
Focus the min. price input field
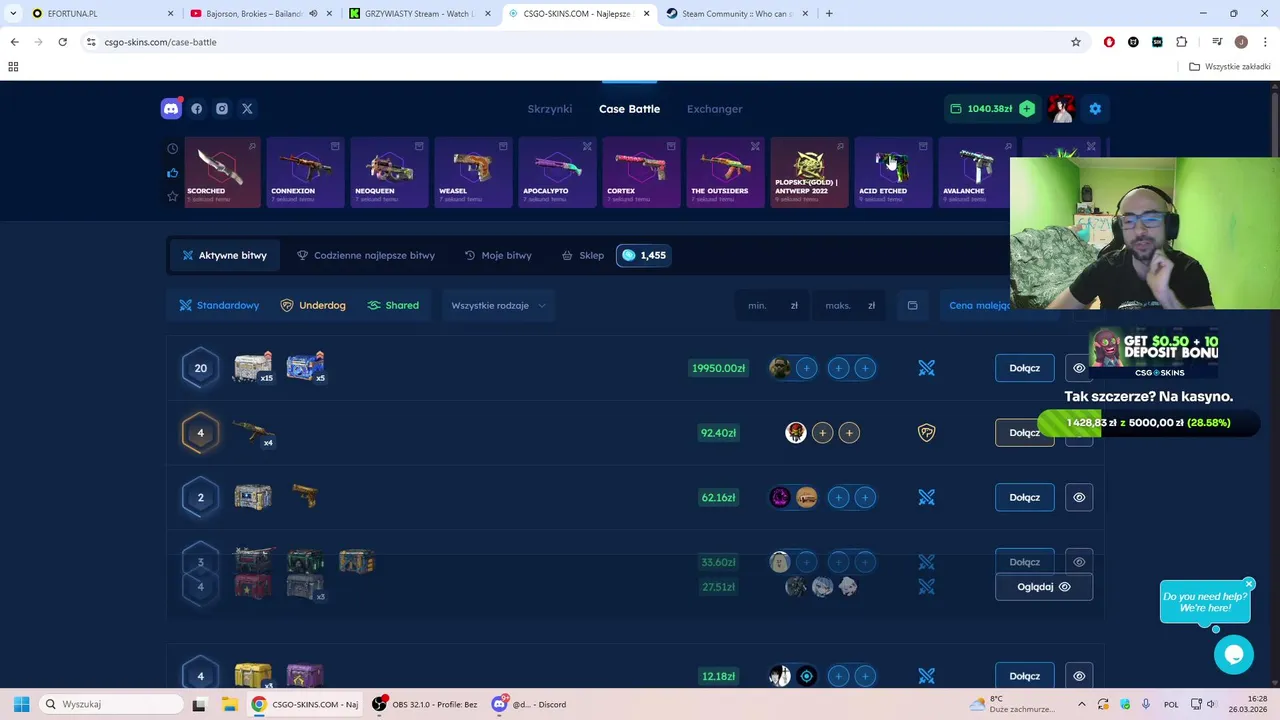pos(773,305)
